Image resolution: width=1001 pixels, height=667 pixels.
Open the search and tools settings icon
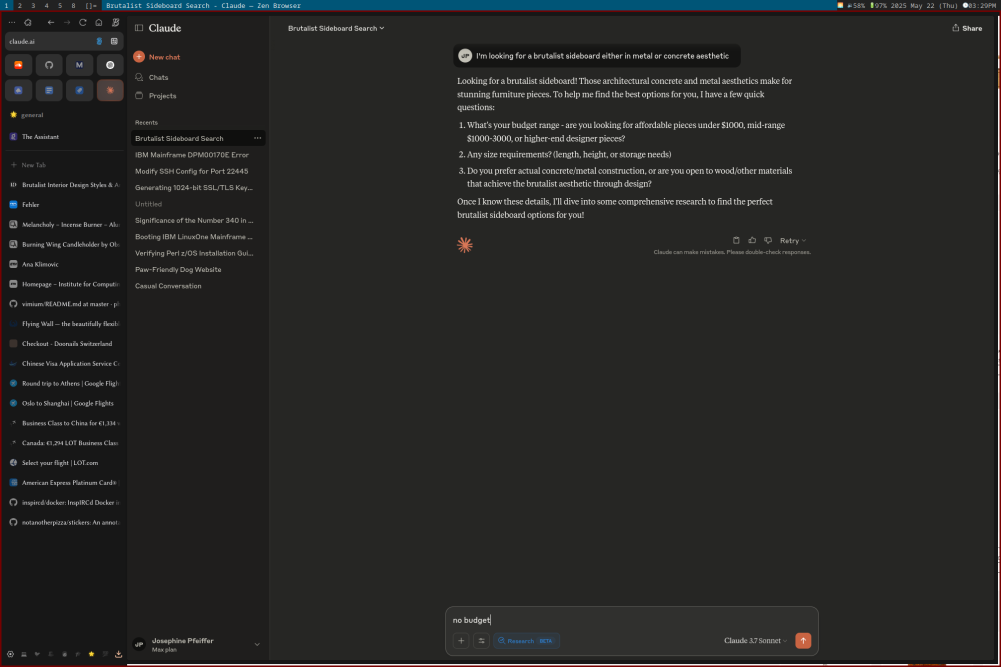481,641
